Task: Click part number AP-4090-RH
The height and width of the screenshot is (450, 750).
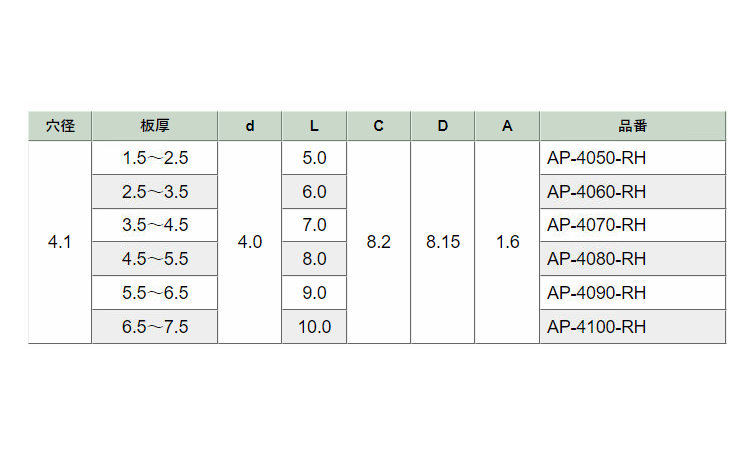Action: point(596,293)
